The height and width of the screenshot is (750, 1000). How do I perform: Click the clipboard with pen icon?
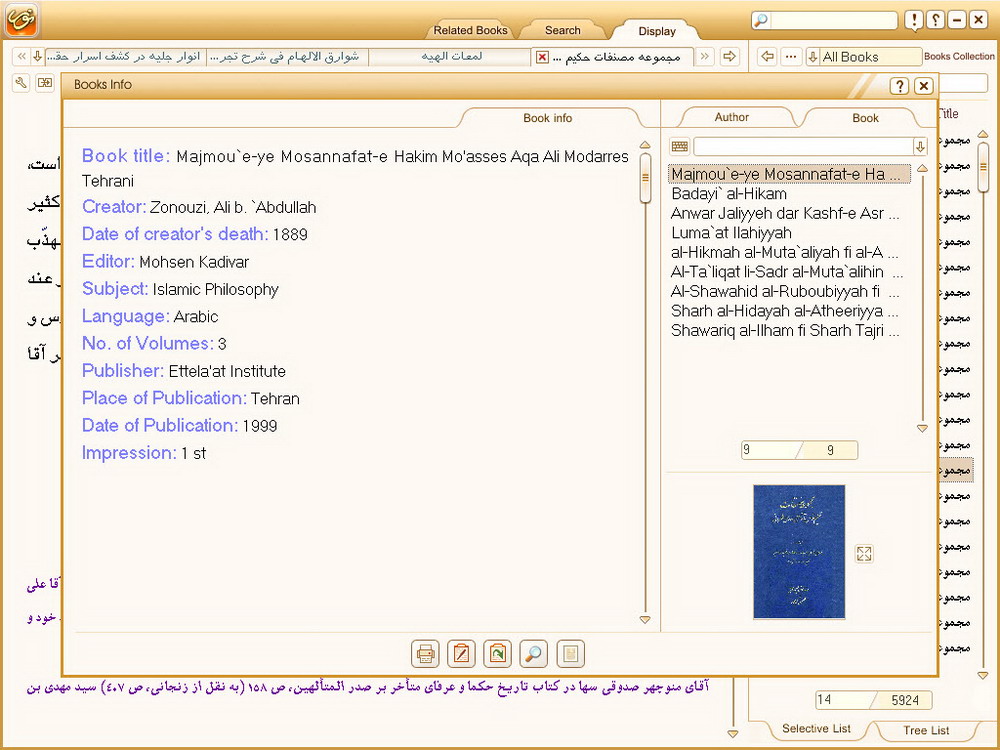[461, 654]
